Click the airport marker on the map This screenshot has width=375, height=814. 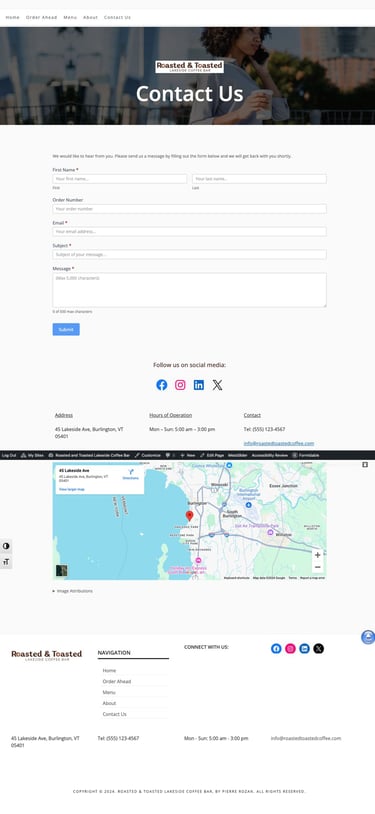pos(248,505)
